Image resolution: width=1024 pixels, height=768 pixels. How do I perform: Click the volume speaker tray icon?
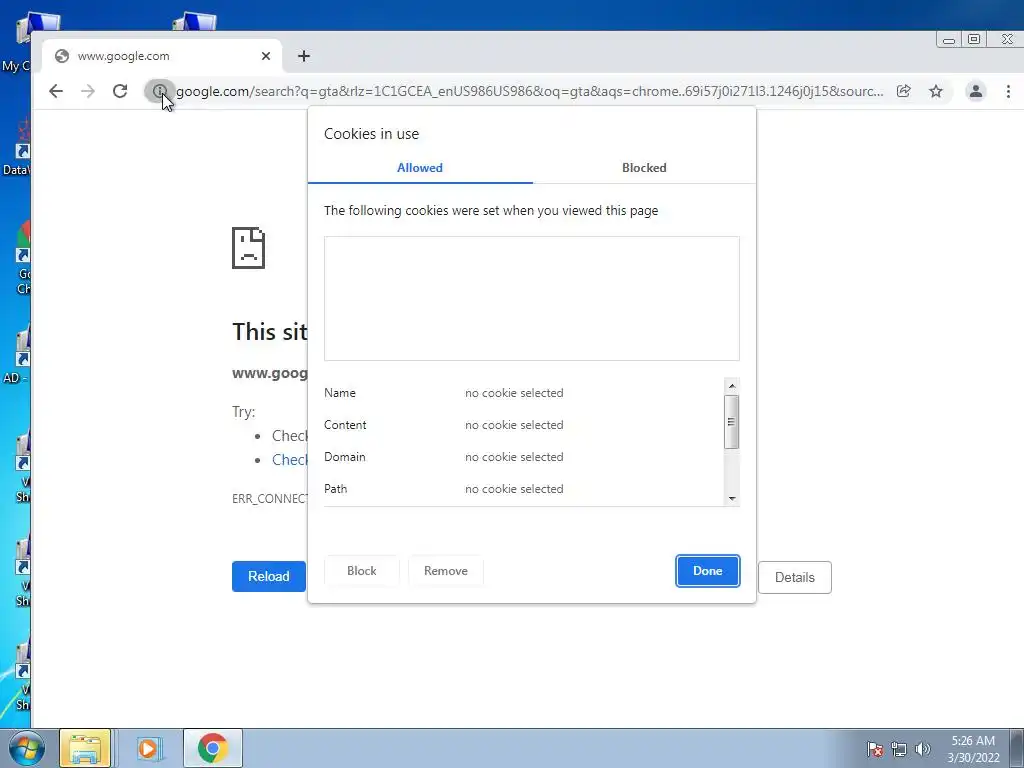[x=923, y=749]
